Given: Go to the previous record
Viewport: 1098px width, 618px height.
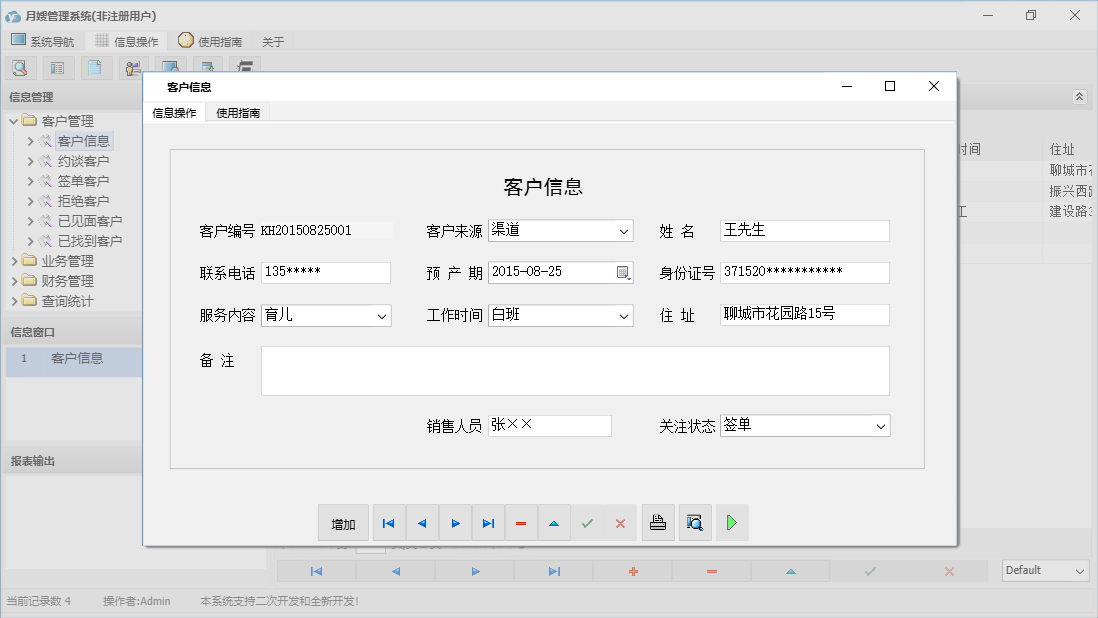Looking at the screenshot, I should tap(422, 522).
